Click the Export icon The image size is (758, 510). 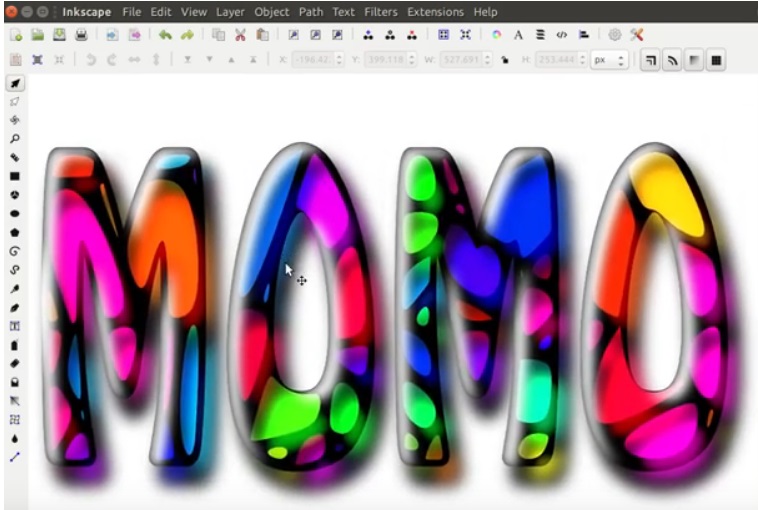click(134, 35)
